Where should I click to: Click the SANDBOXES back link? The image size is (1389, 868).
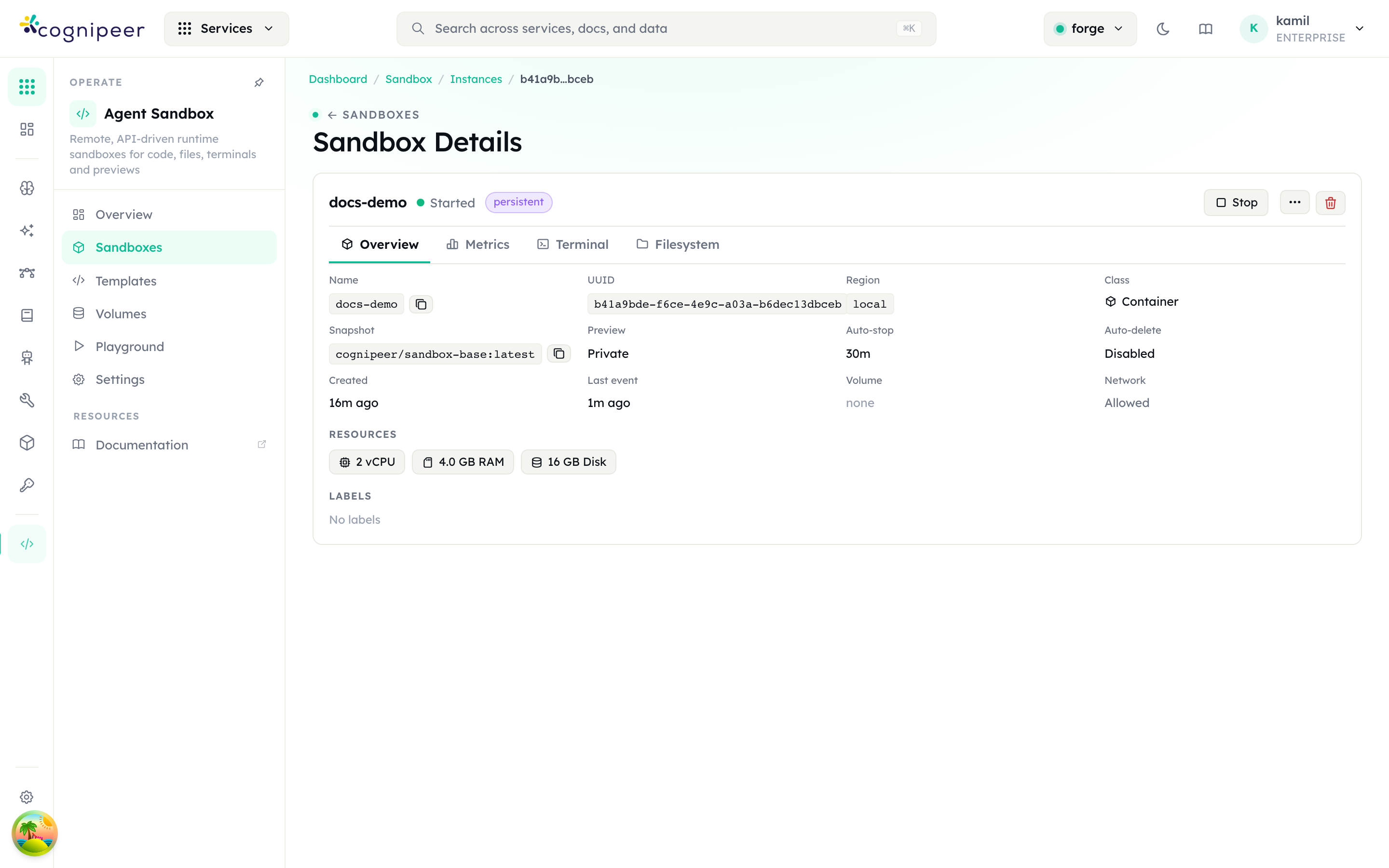tap(381, 115)
